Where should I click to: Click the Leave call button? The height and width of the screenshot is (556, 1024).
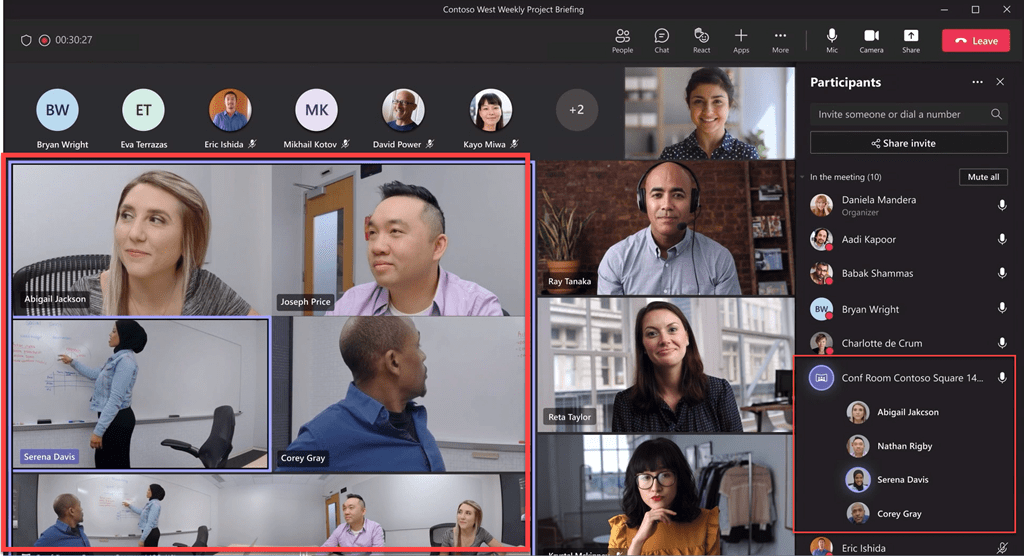[975, 40]
